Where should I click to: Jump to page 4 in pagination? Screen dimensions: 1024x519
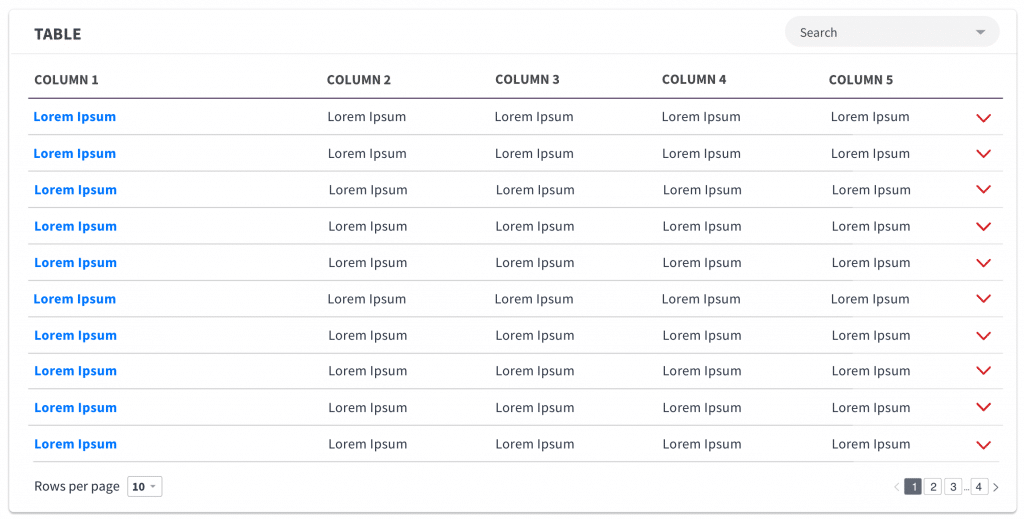pyautogui.click(x=979, y=487)
